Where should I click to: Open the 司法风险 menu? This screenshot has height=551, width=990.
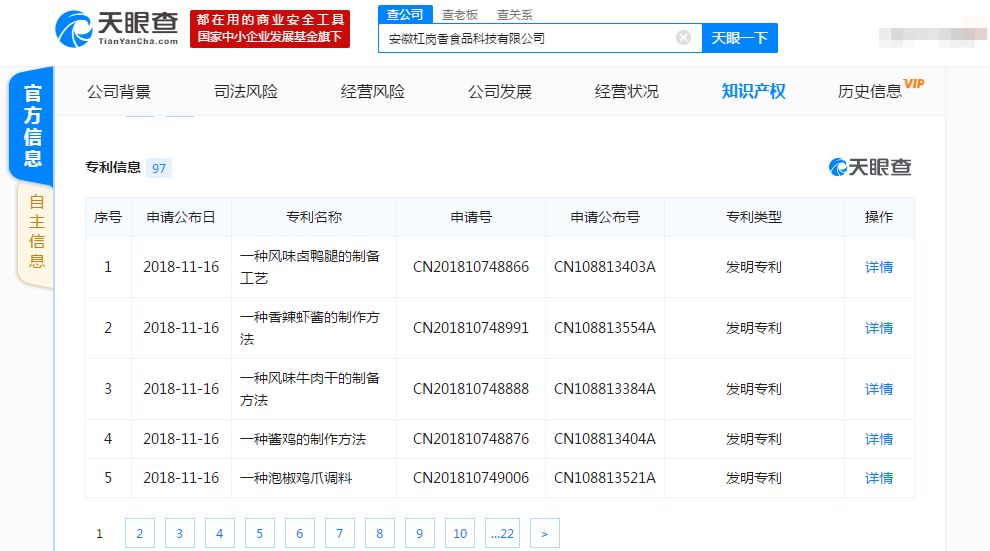[x=246, y=92]
